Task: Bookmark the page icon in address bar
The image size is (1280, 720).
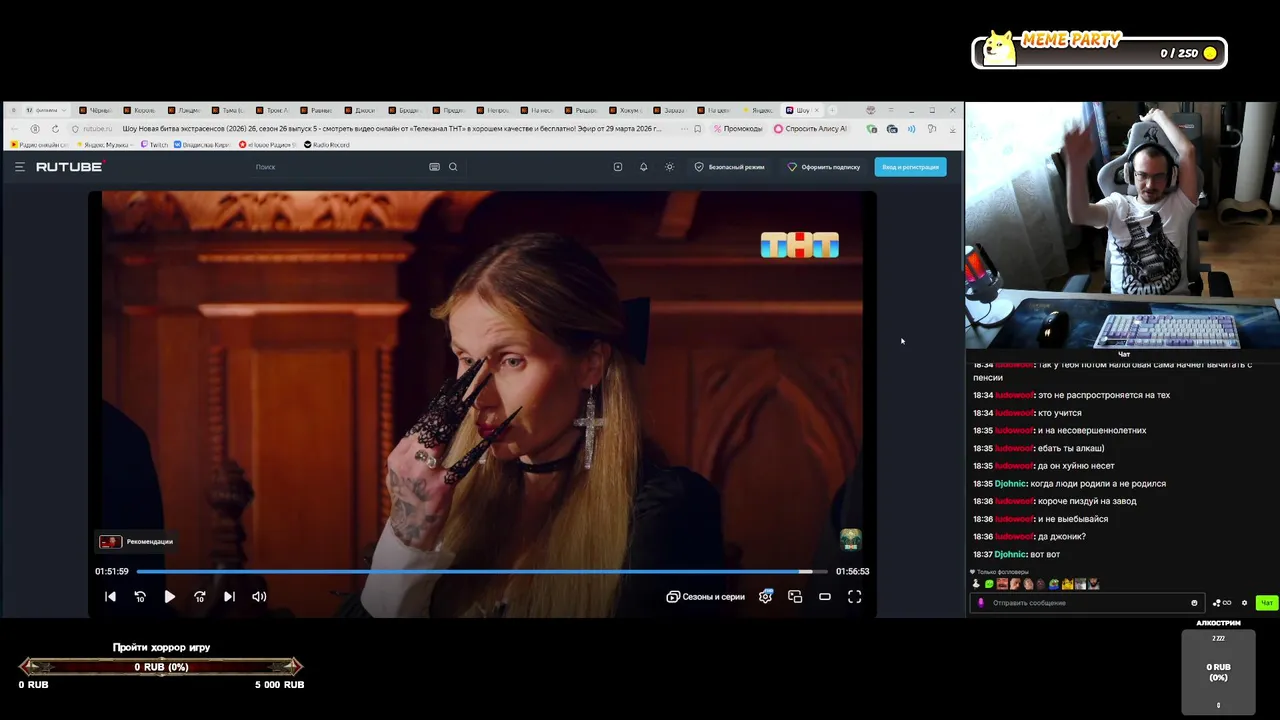Action: tap(697, 129)
